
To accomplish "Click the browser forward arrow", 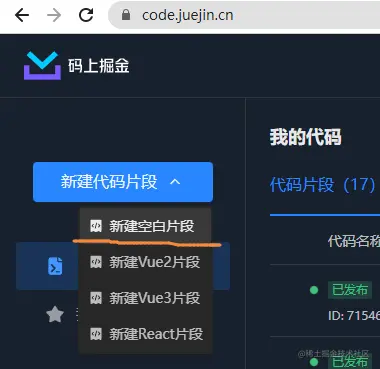I will (x=54, y=15).
